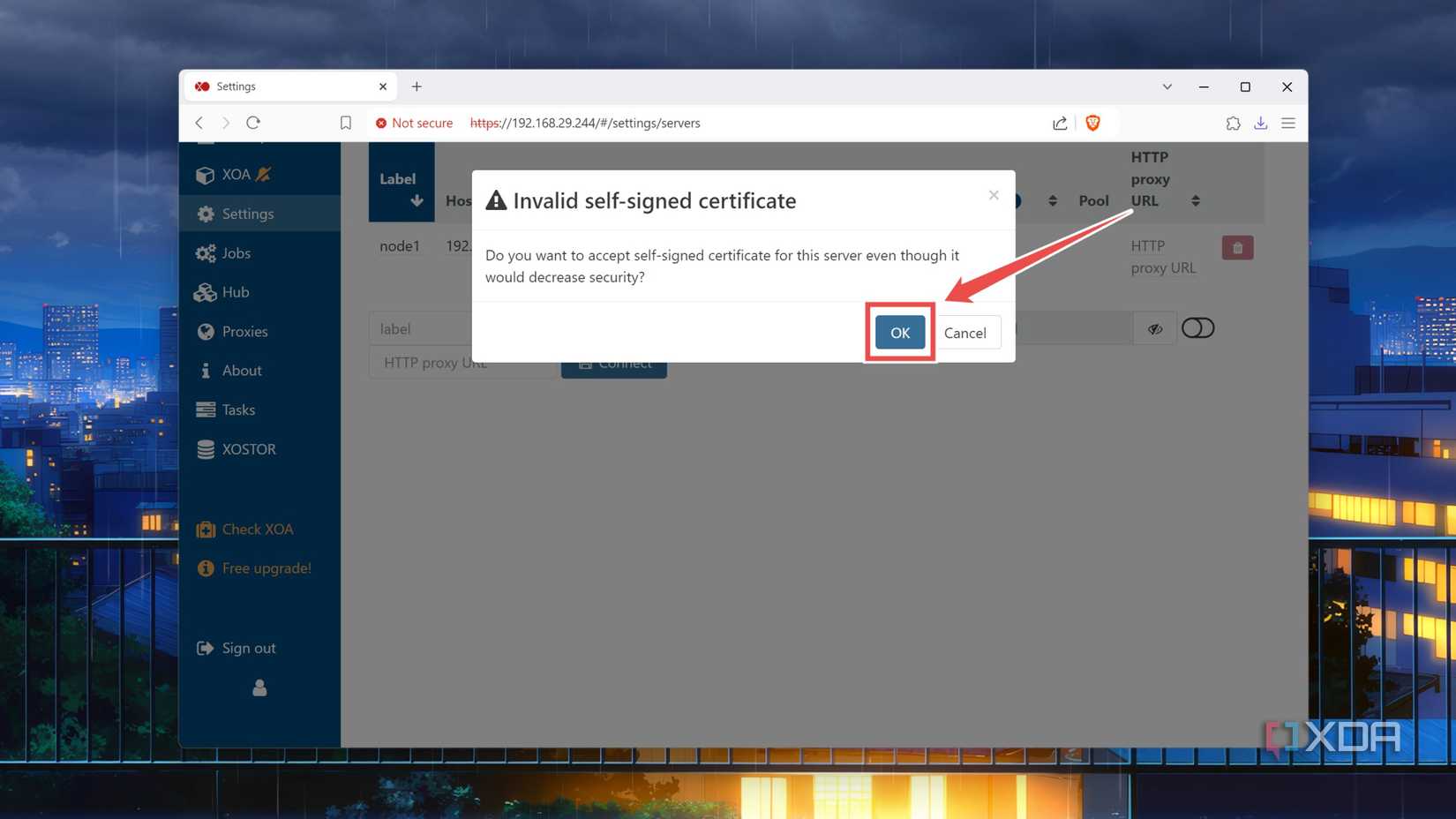The image size is (1456, 819).
Task: Go forward in browser
Action: 226,123
